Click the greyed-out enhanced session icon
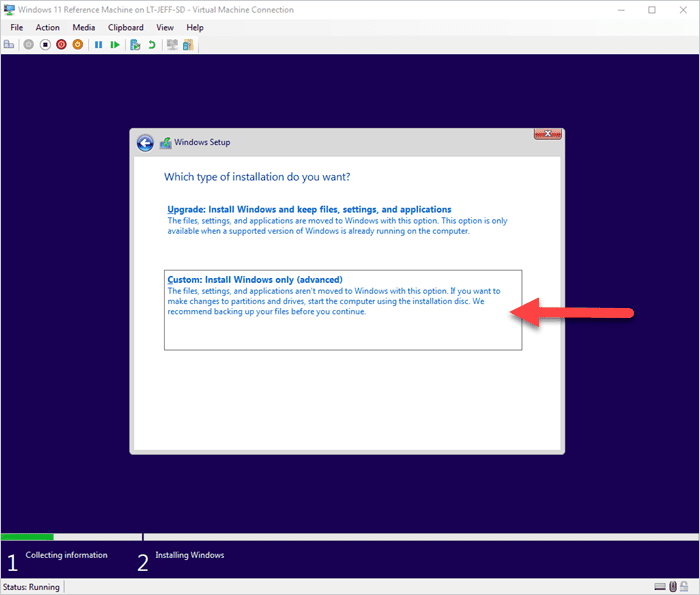Image resolution: width=700 pixels, height=595 pixels. pos(172,45)
